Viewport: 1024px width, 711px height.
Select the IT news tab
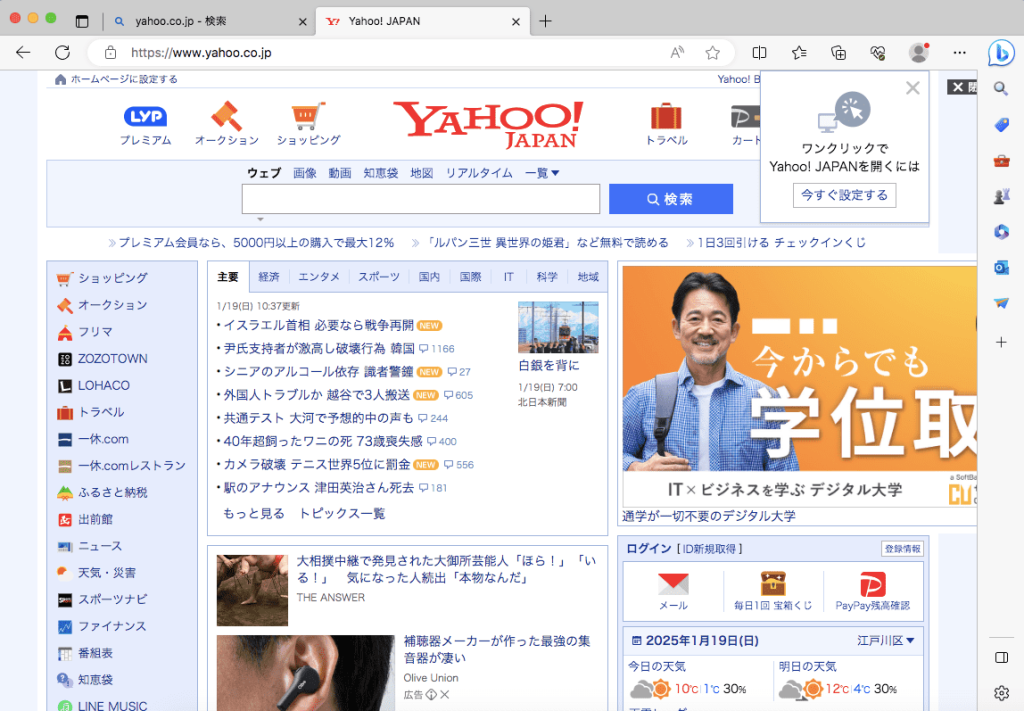pyautogui.click(x=508, y=277)
